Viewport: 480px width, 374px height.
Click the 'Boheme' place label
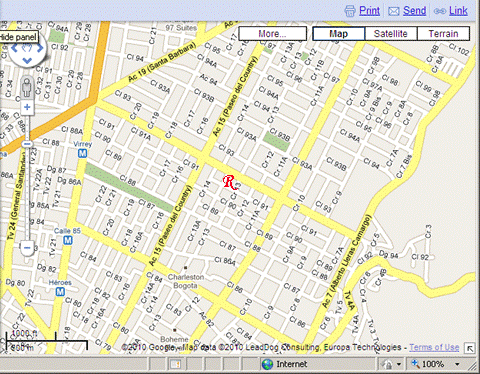point(174,339)
